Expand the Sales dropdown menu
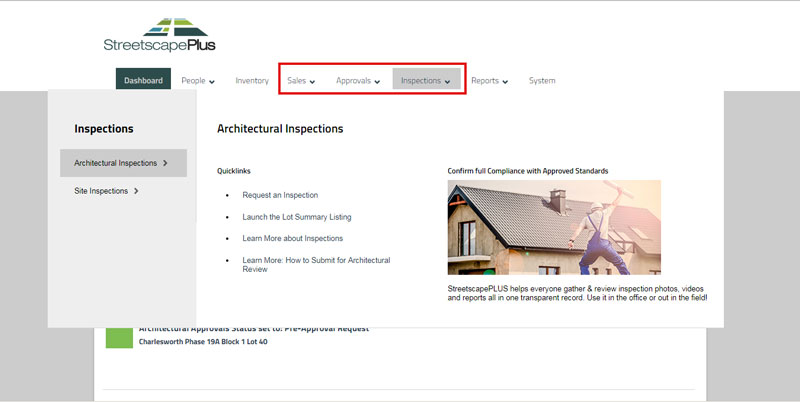The height and width of the screenshot is (402, 800). tap(301, 81)
